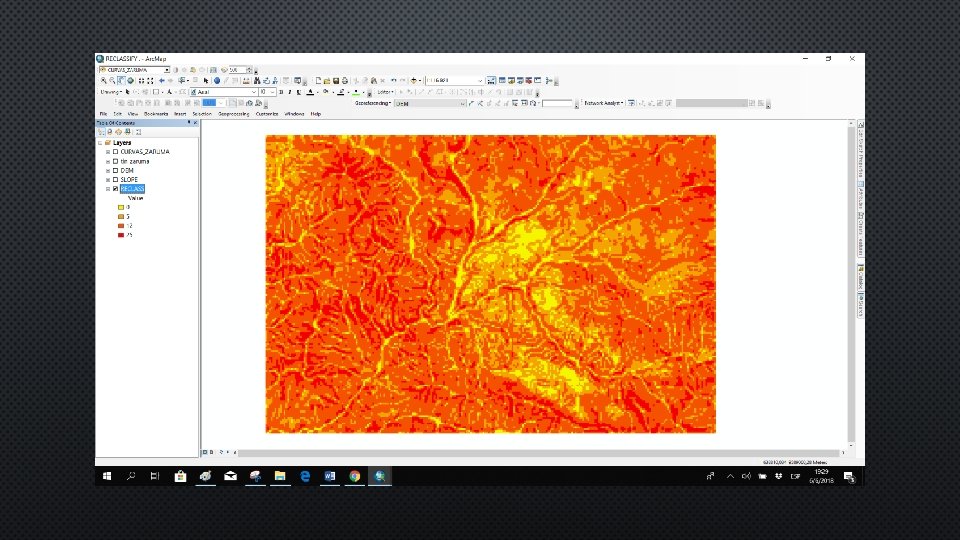Open a map document folder icon
960x540 pixels.
point(327,81)
